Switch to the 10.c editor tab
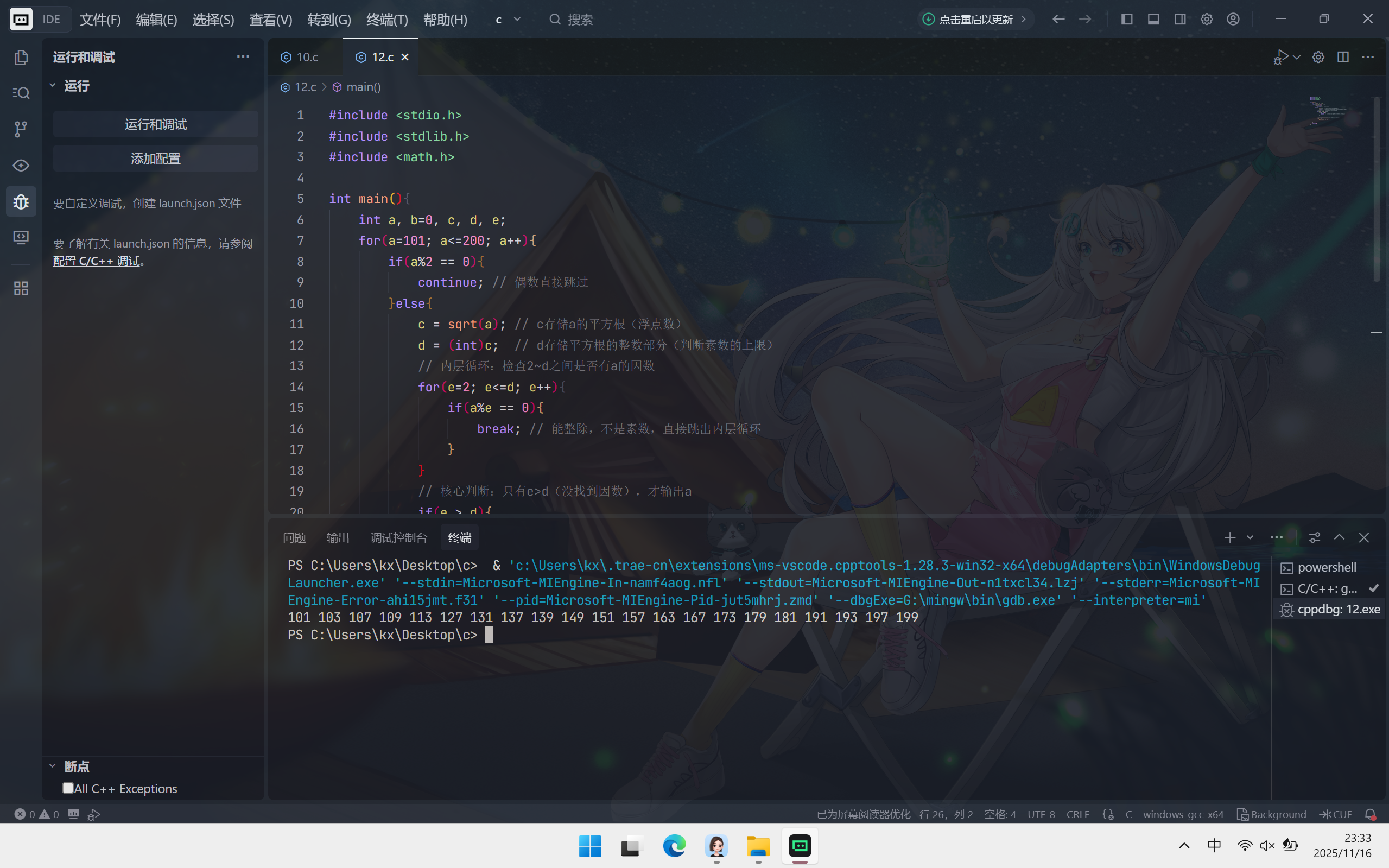Image resolution: width=1389 pixels, height=868 pixels. [307, 57]
